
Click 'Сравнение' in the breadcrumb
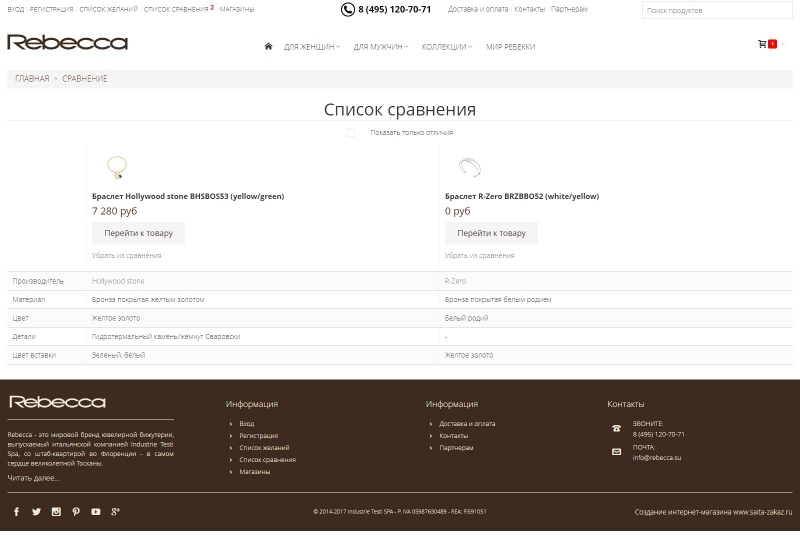point(85,79)
